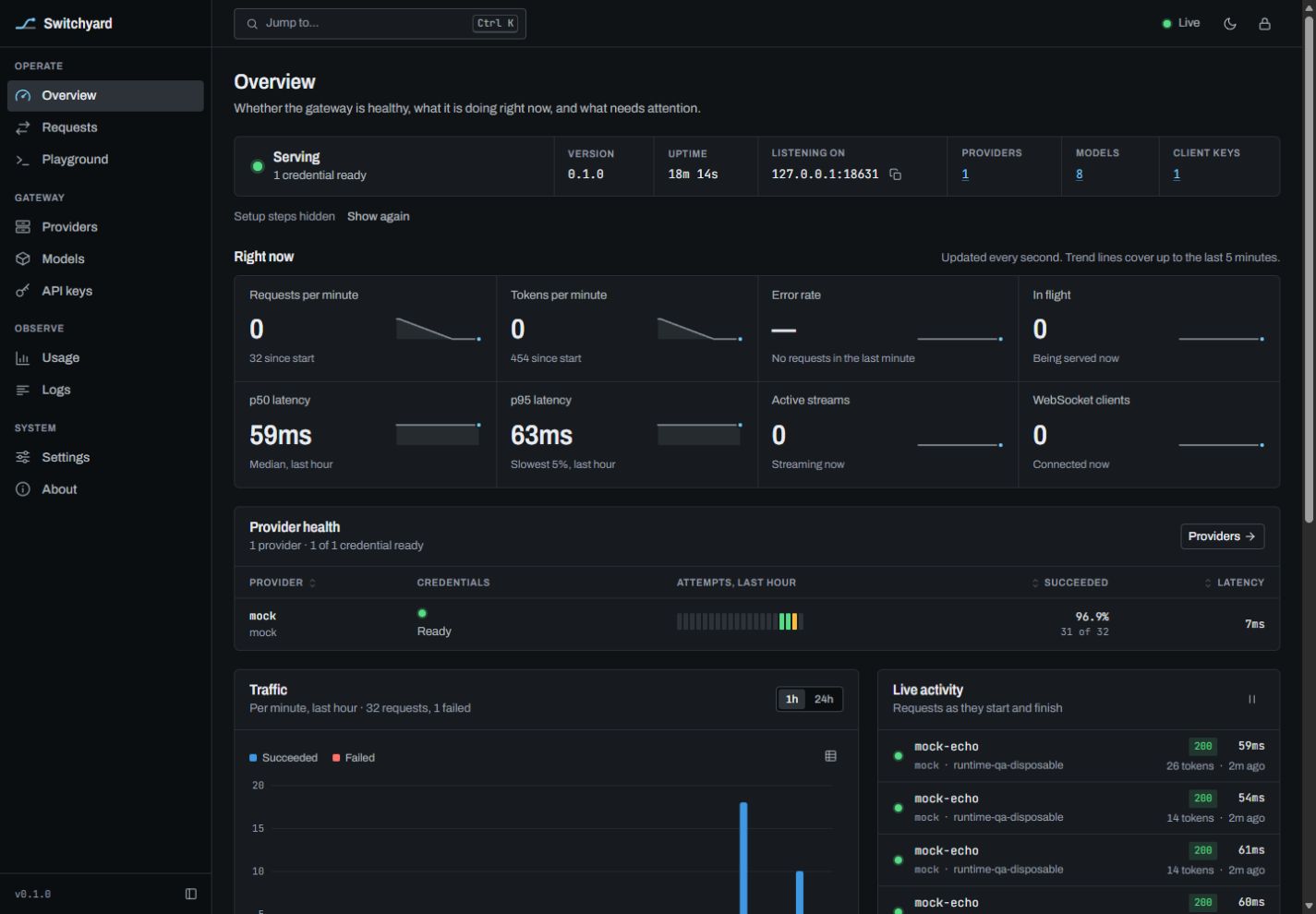Pause the Live activity feed
Viewport: 1316px width, 914px height.
[1252, 699]
